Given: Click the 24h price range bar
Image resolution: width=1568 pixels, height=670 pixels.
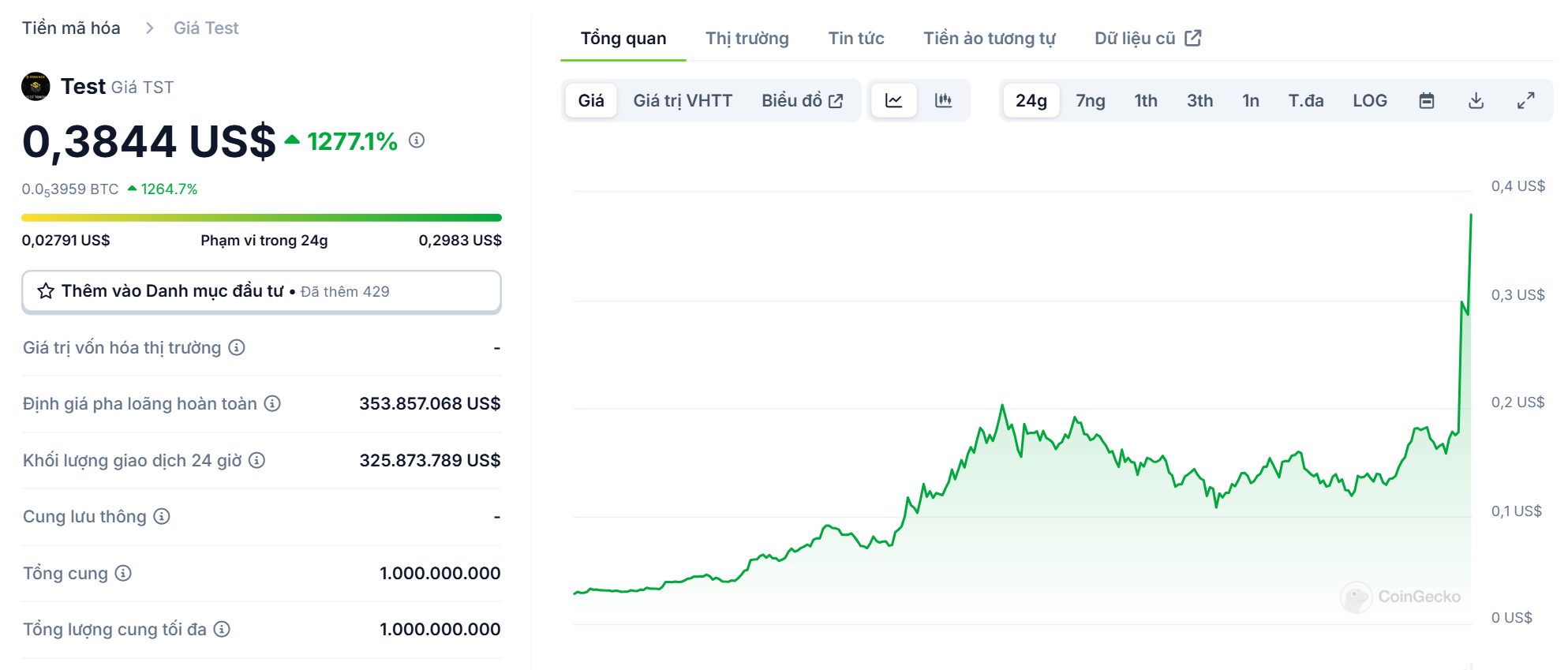Looking at the screenshot, I should 261,217.
